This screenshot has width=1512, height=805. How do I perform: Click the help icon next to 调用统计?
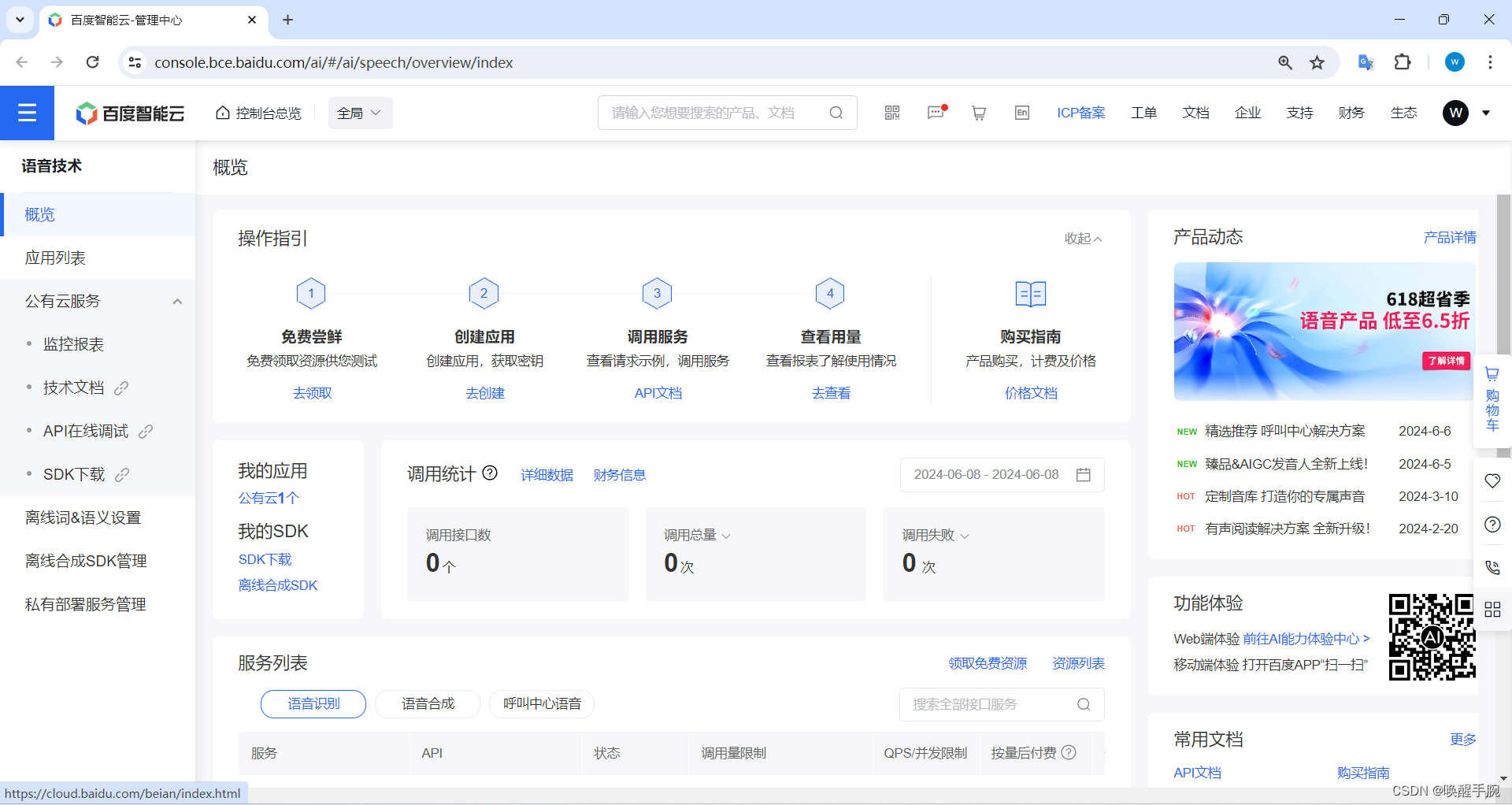click(x=490, y=473)
